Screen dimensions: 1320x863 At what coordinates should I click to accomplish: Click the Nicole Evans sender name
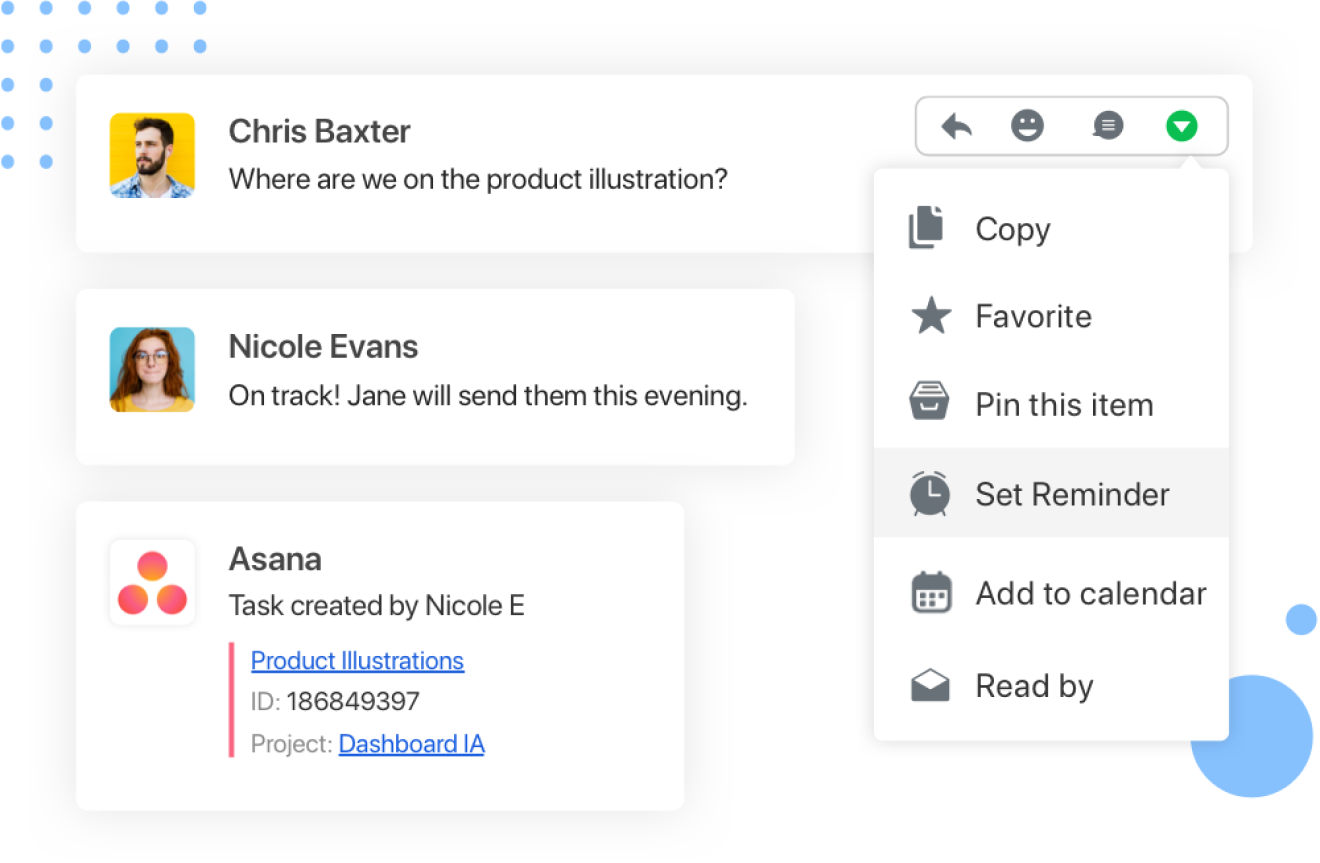[323, 347]
